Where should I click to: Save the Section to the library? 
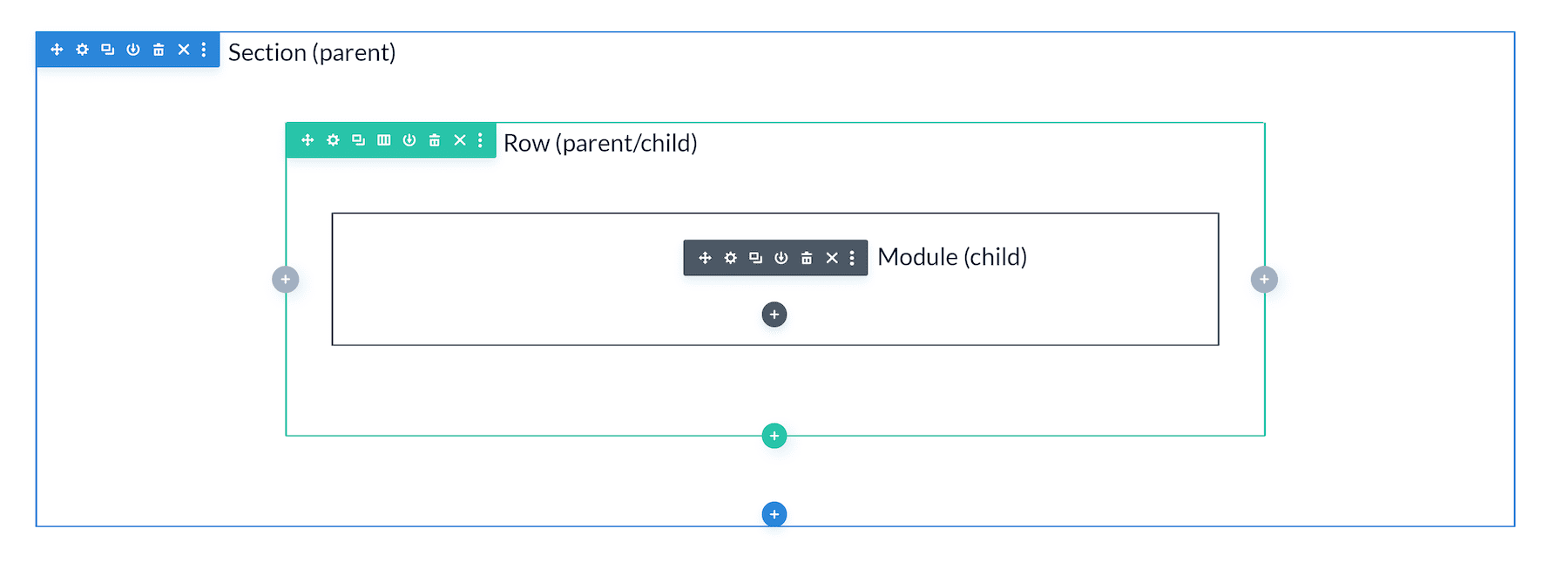[132, 50]
